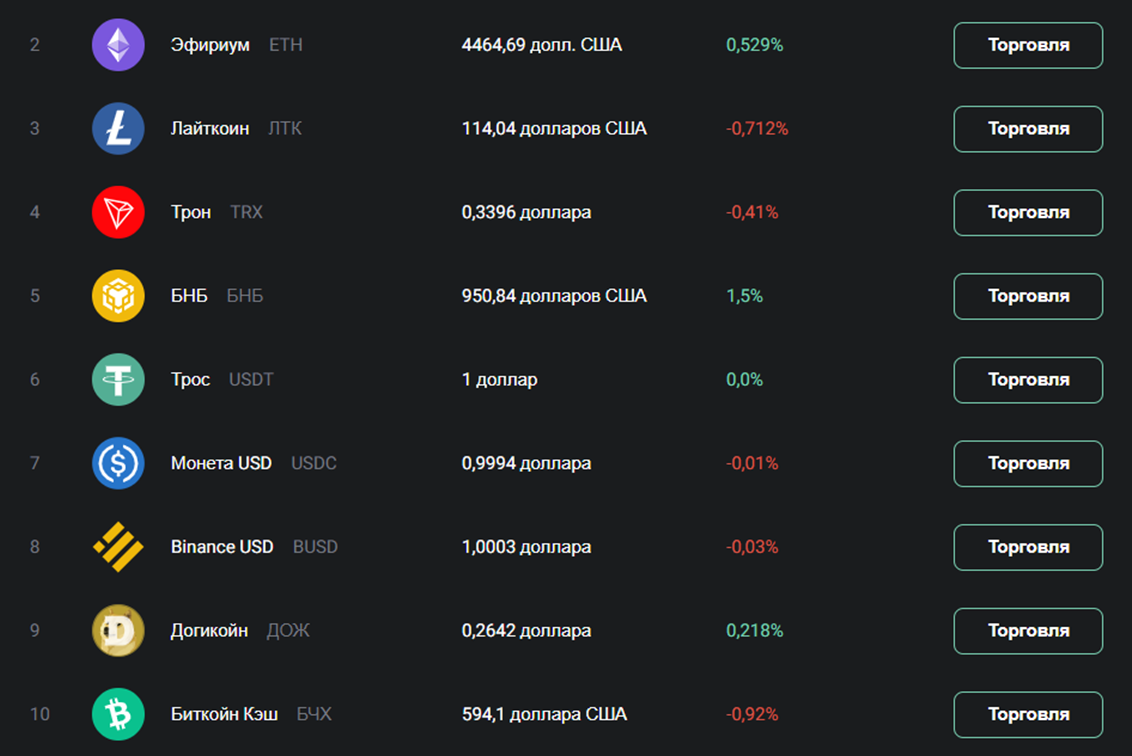This screenshot has width=1132, height=756.
Task: Click the Litecoin logo icon
Action: click(118, 129)
